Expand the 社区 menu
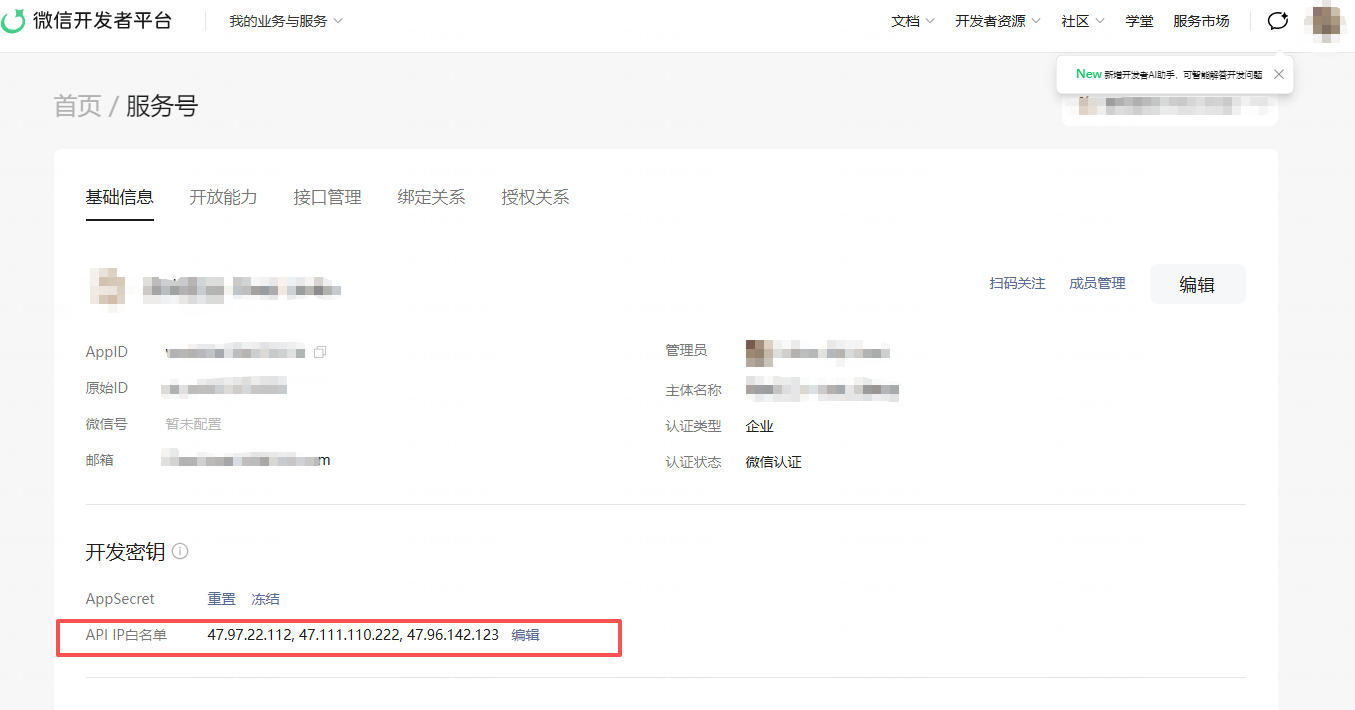The width and height of the screenshot is (1355, 710). [1083, 21]
